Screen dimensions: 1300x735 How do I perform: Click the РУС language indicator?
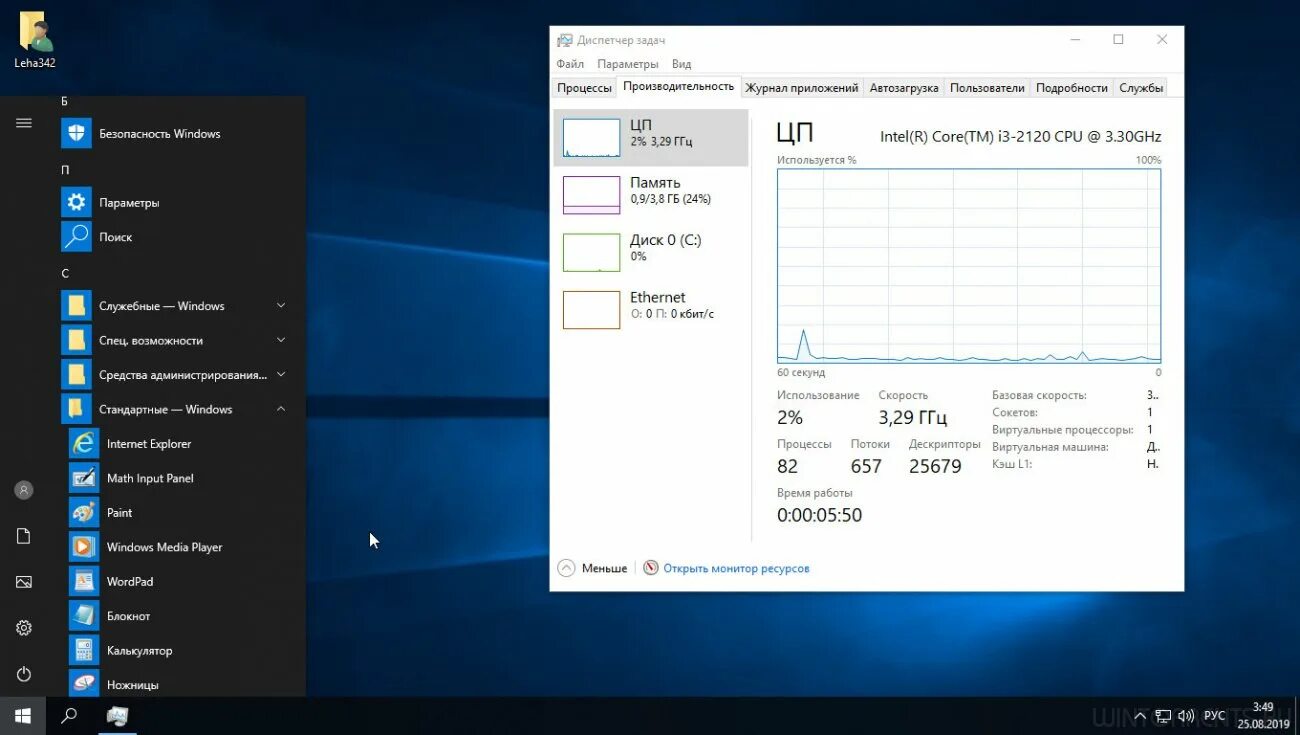1214,716
